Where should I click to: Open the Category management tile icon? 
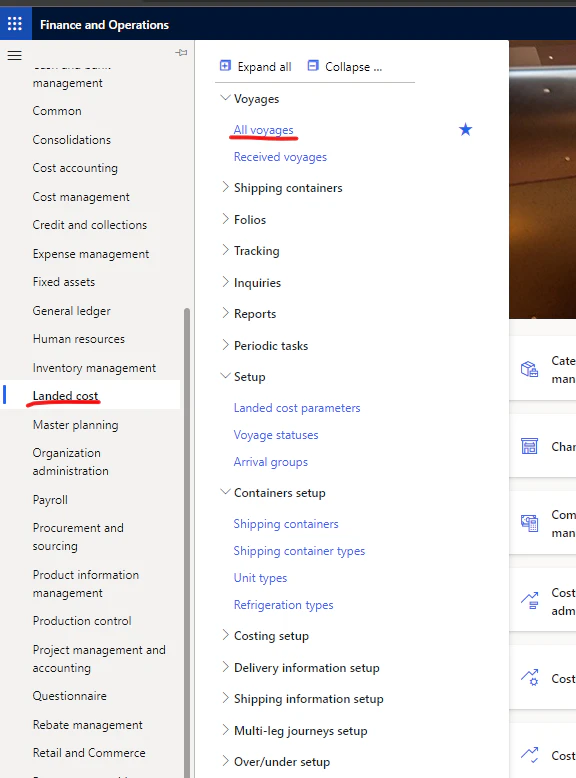tap(529, 369)
